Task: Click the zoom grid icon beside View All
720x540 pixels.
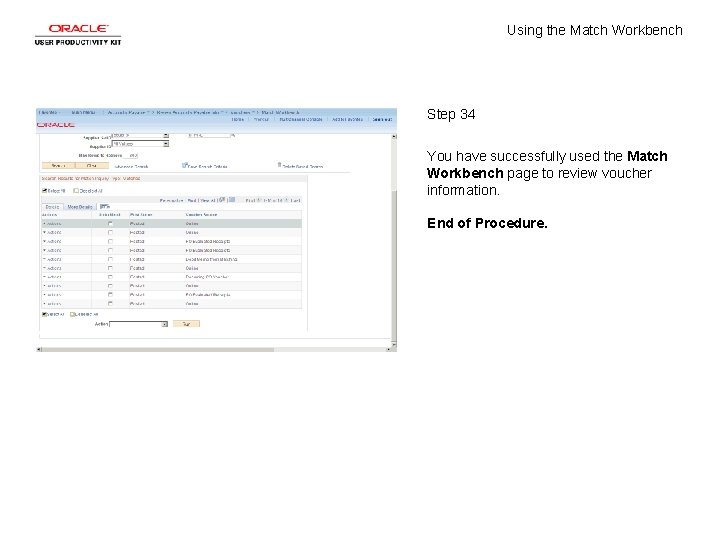Action: (222, 200)
